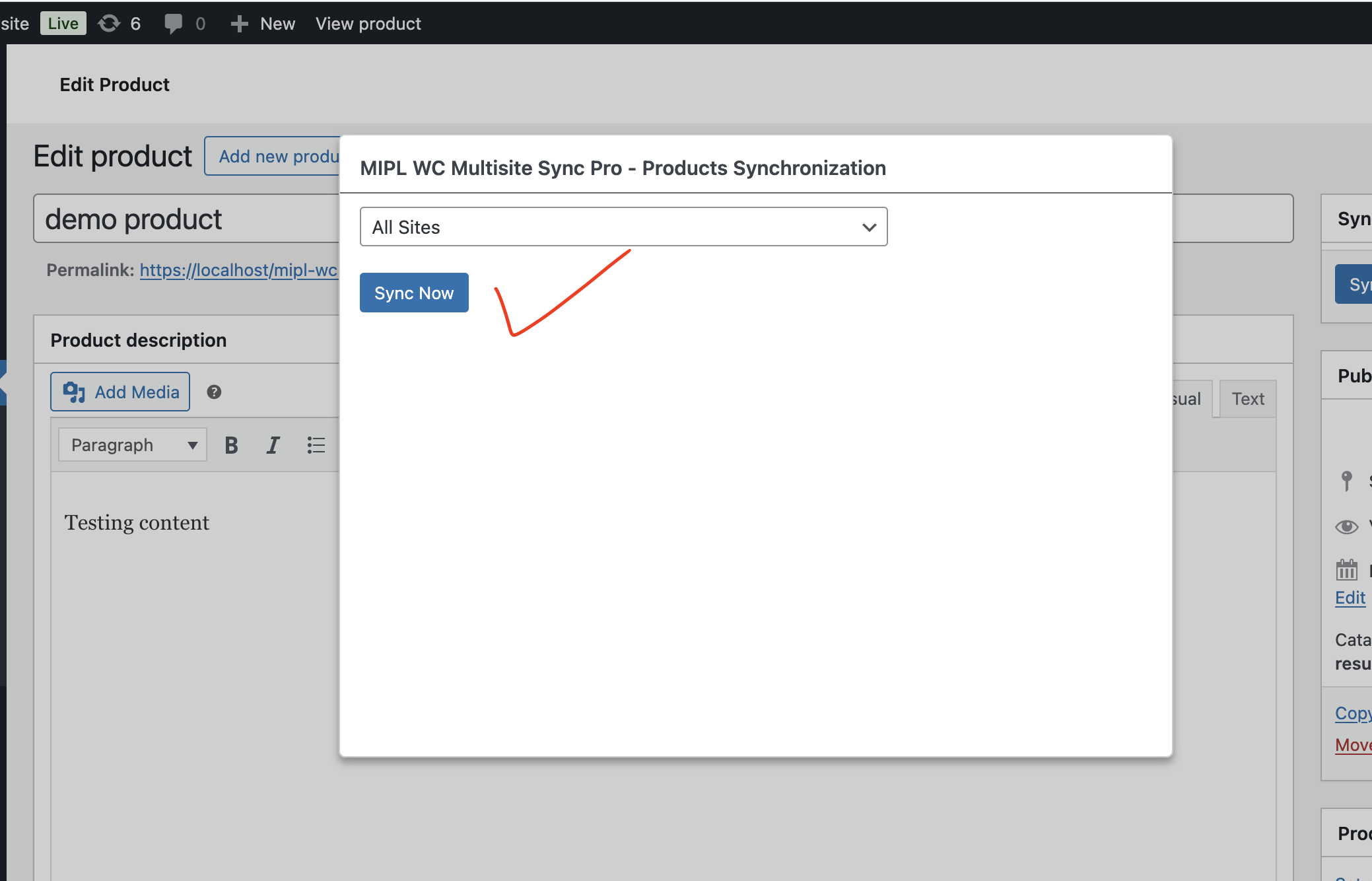The width and height of the screenshot is (1372, 881).
Task: Click the Copy link in Publish box
Action: coord(1353,713)
